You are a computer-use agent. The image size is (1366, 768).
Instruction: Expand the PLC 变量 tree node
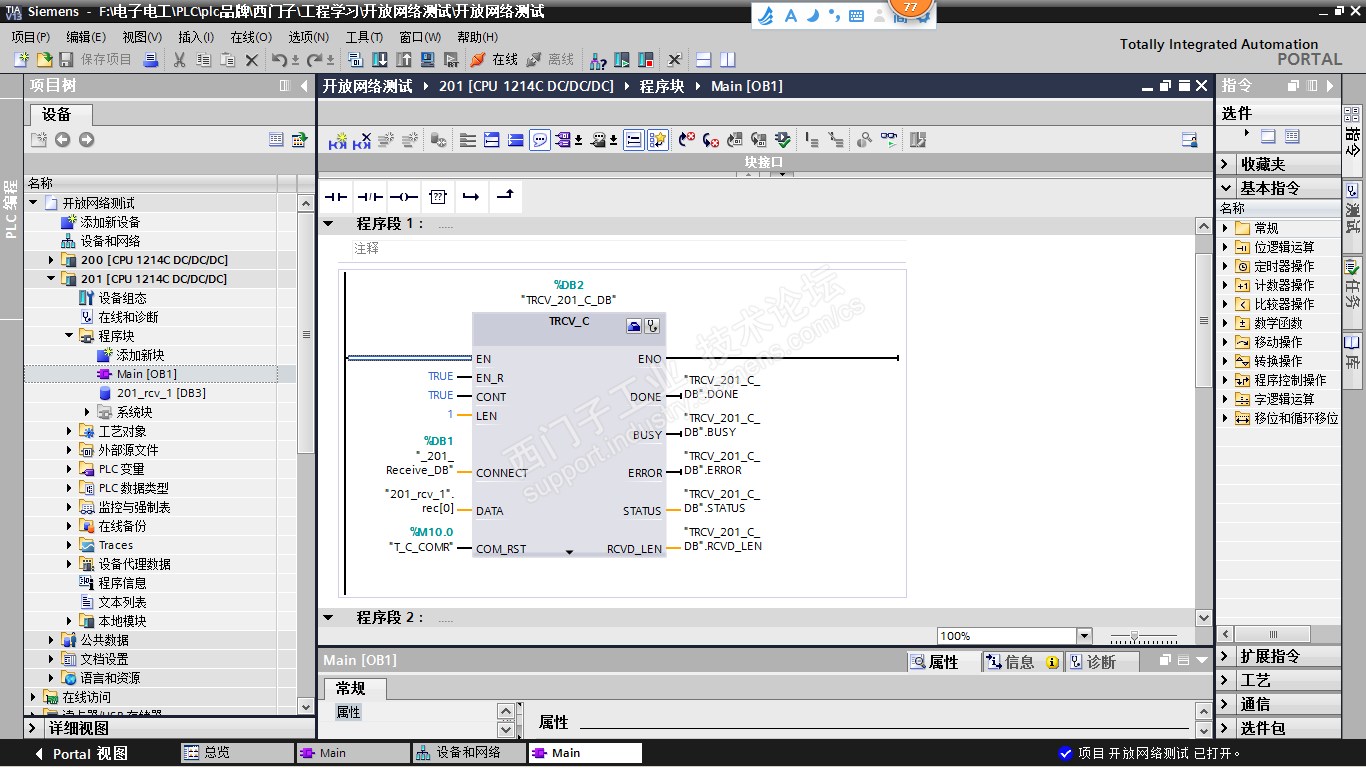coord(69,469)
